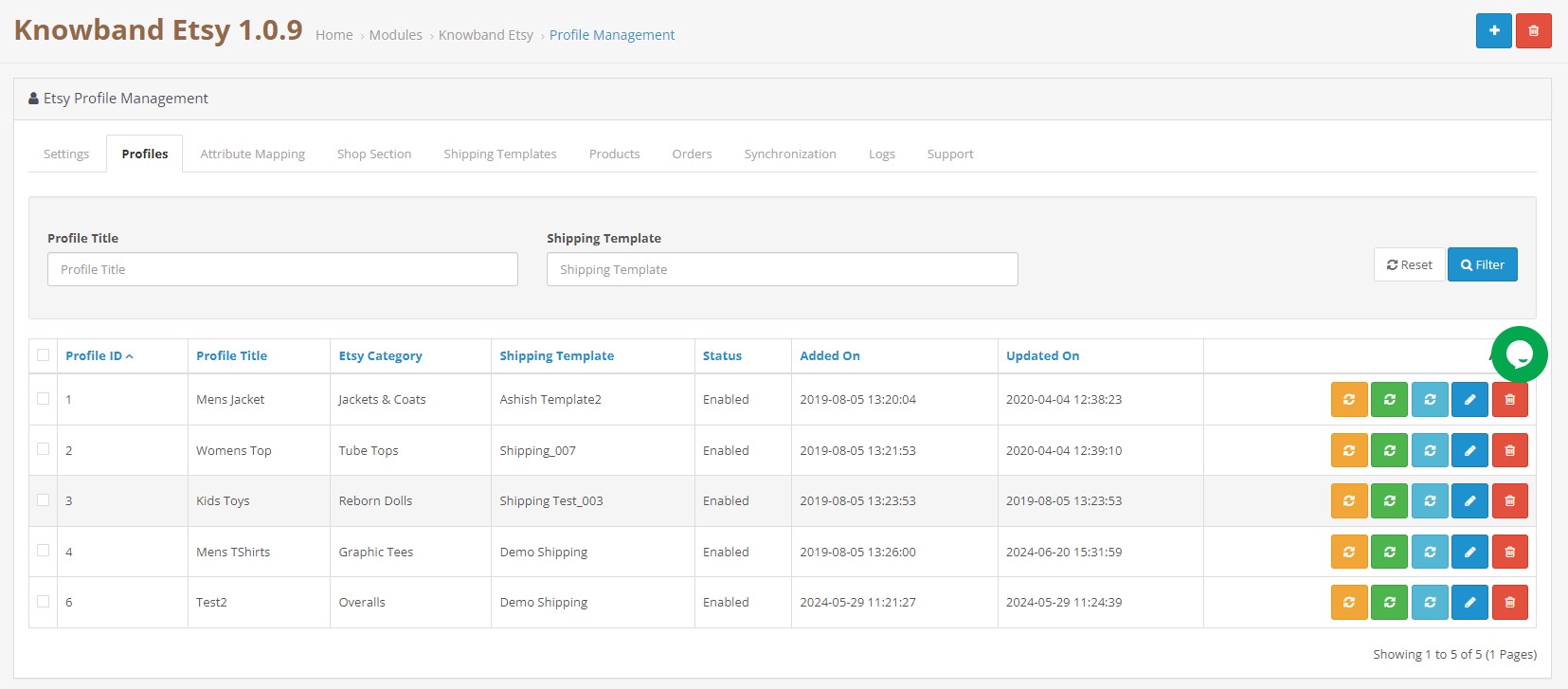This screenshot has width=1568, height=689.
Task: Open the Synchronization tab
Action: pyautogui.click(x=790, y=154)
